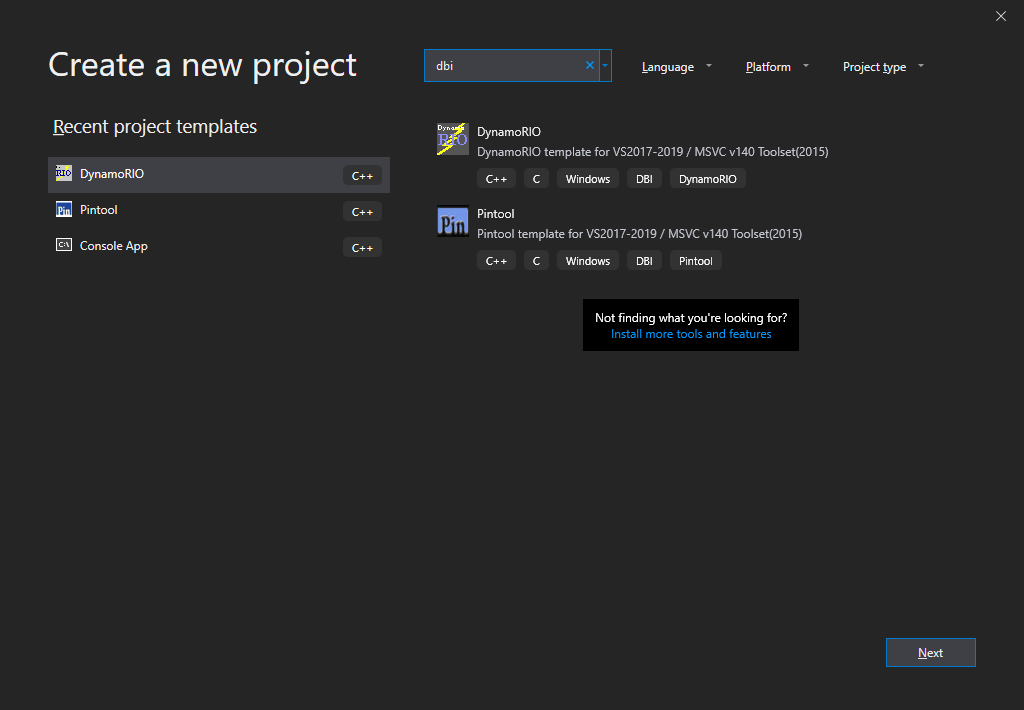Click DynamoRIO icon in recent templates

click(x=64, y=174)
